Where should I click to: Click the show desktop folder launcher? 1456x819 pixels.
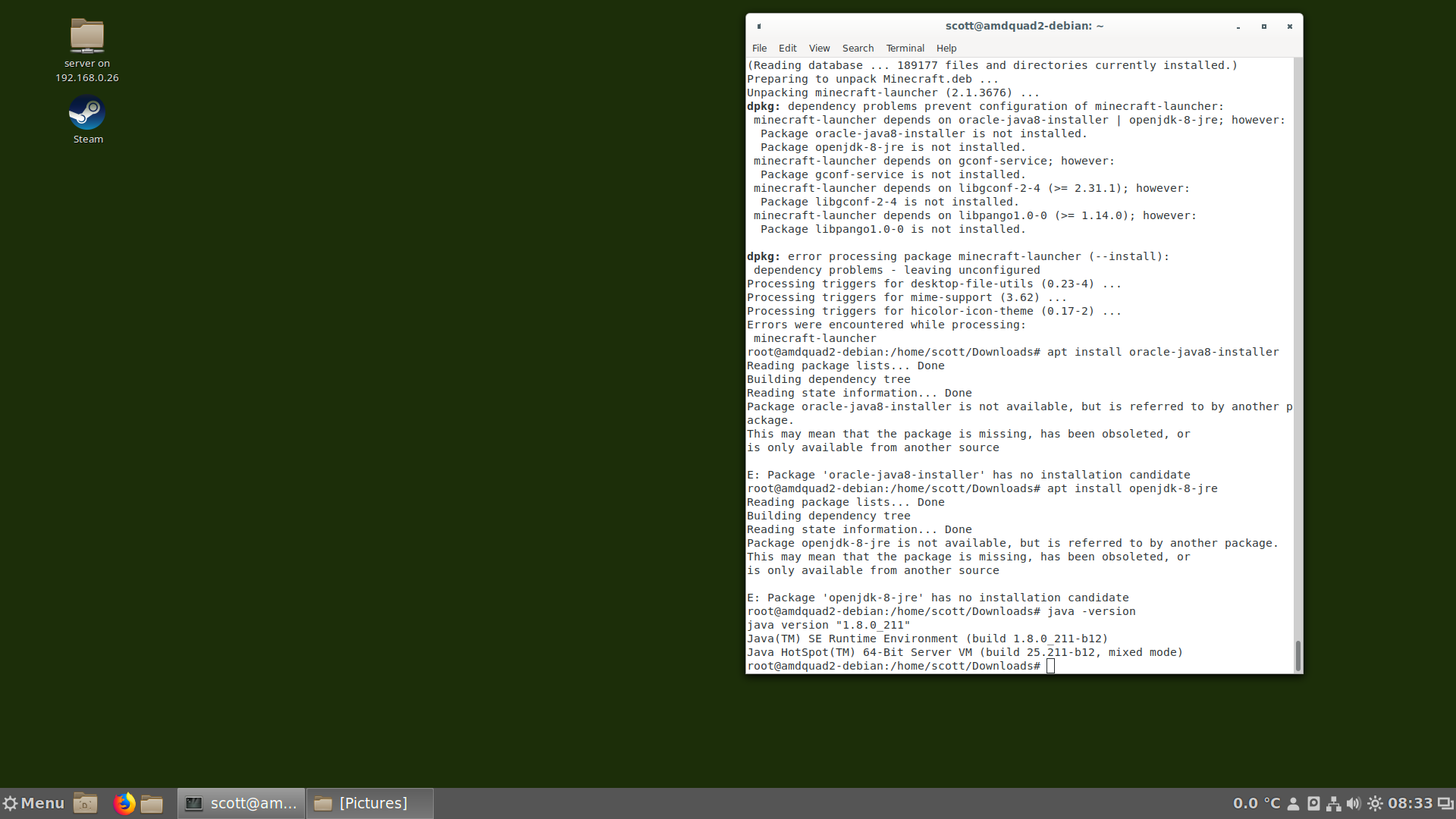pyautogui.click(x=85, y=803)
